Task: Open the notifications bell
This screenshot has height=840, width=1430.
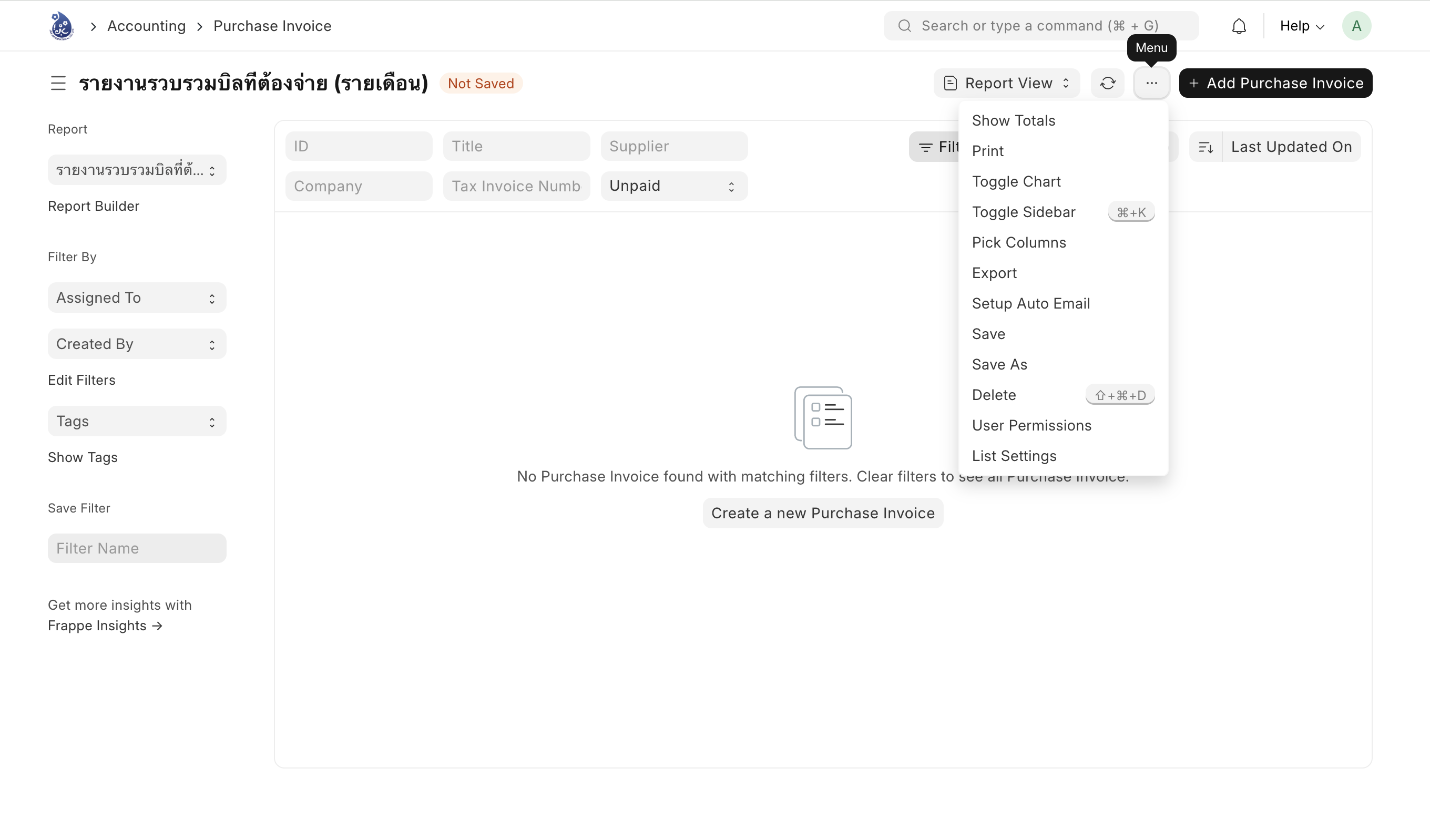Action: (1239, 26)
